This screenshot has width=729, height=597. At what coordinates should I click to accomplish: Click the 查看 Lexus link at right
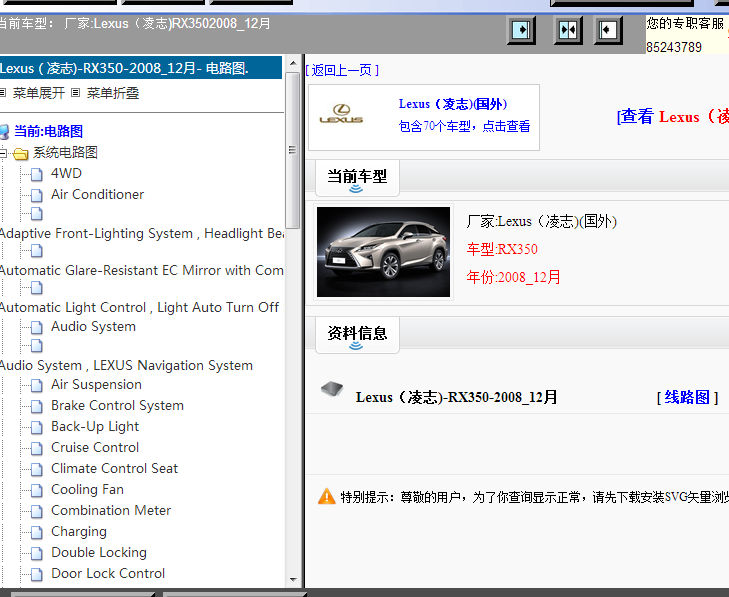click(x=672, y=117)
